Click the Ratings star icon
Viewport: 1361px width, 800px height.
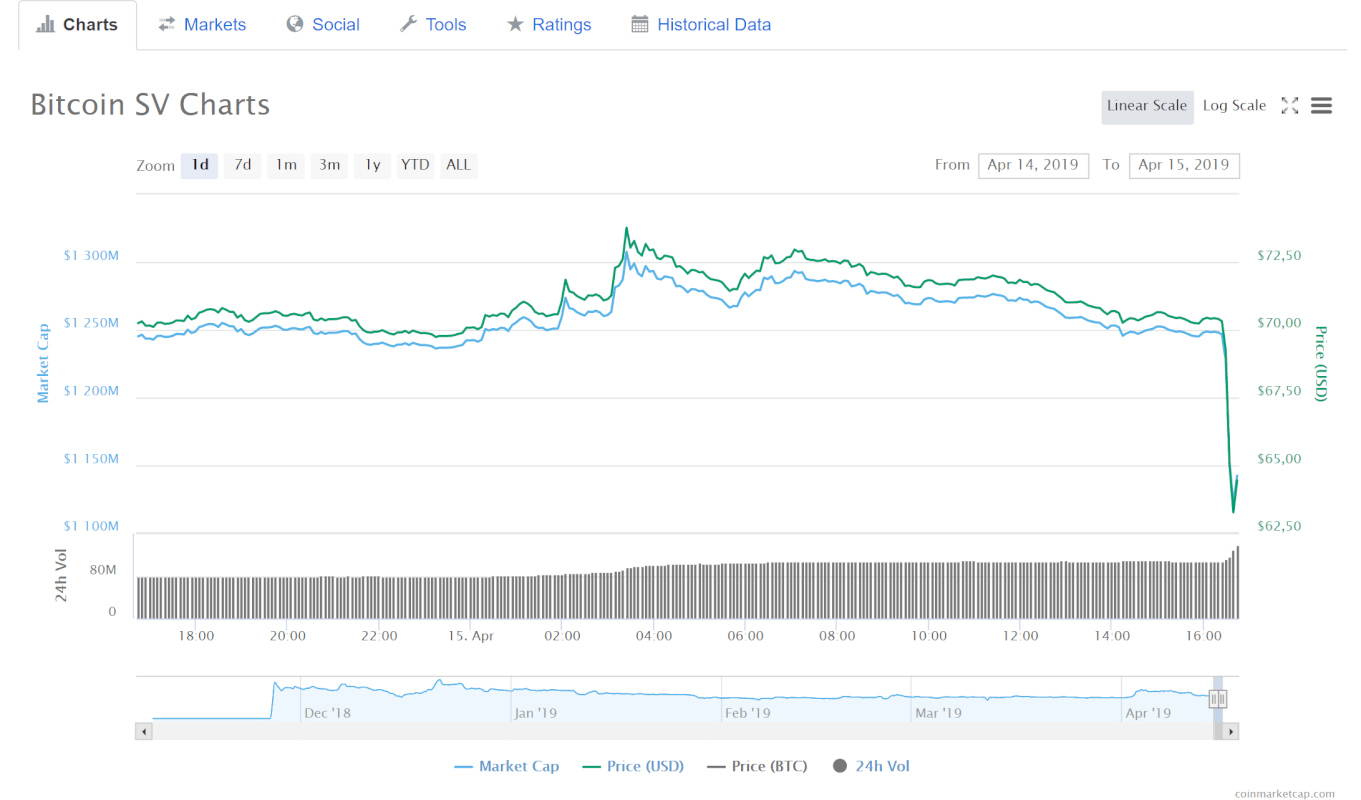pyautogui.click(x=515, y=24)
